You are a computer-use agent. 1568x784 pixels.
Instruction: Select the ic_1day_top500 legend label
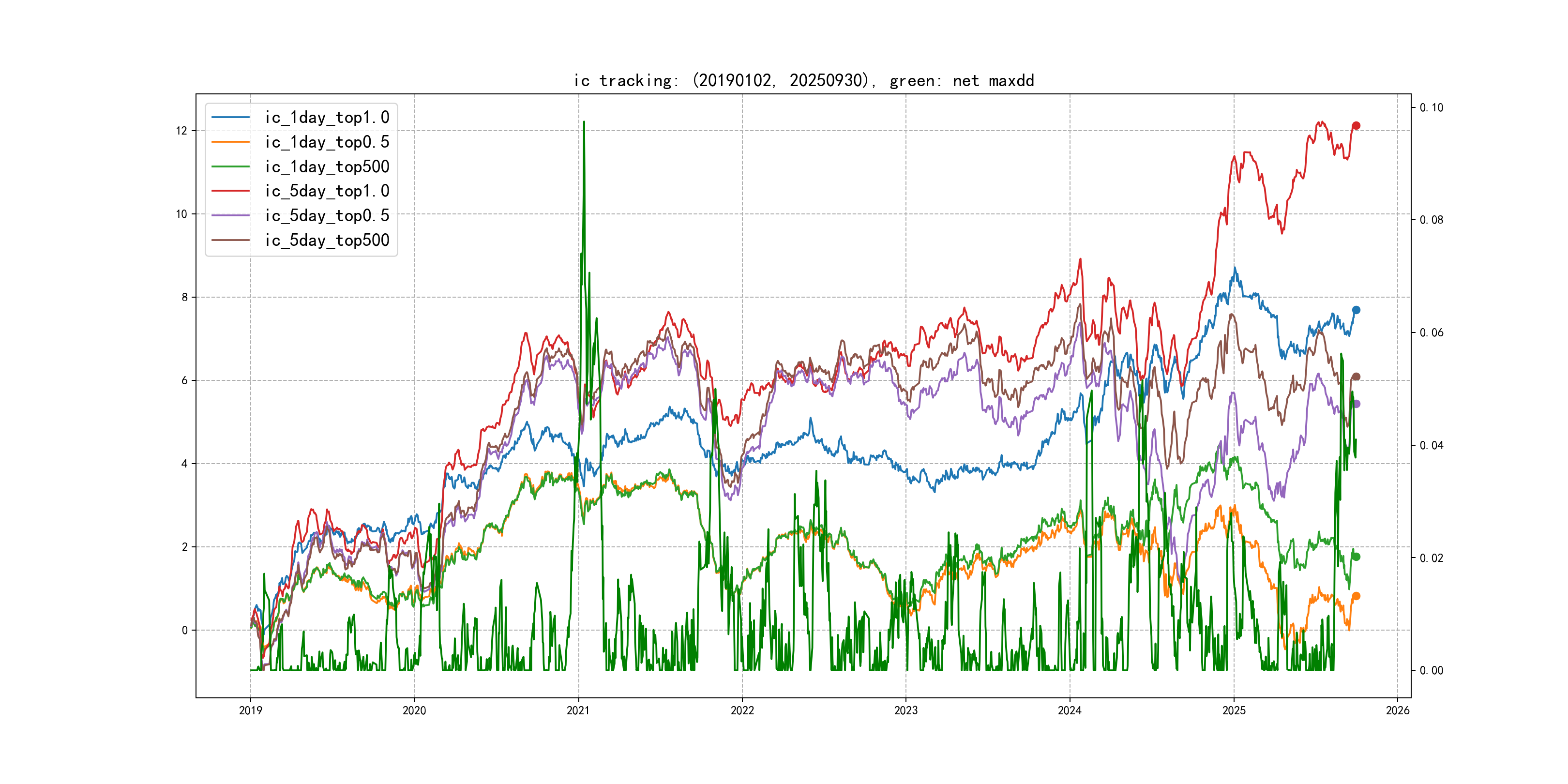pos(327,167)
